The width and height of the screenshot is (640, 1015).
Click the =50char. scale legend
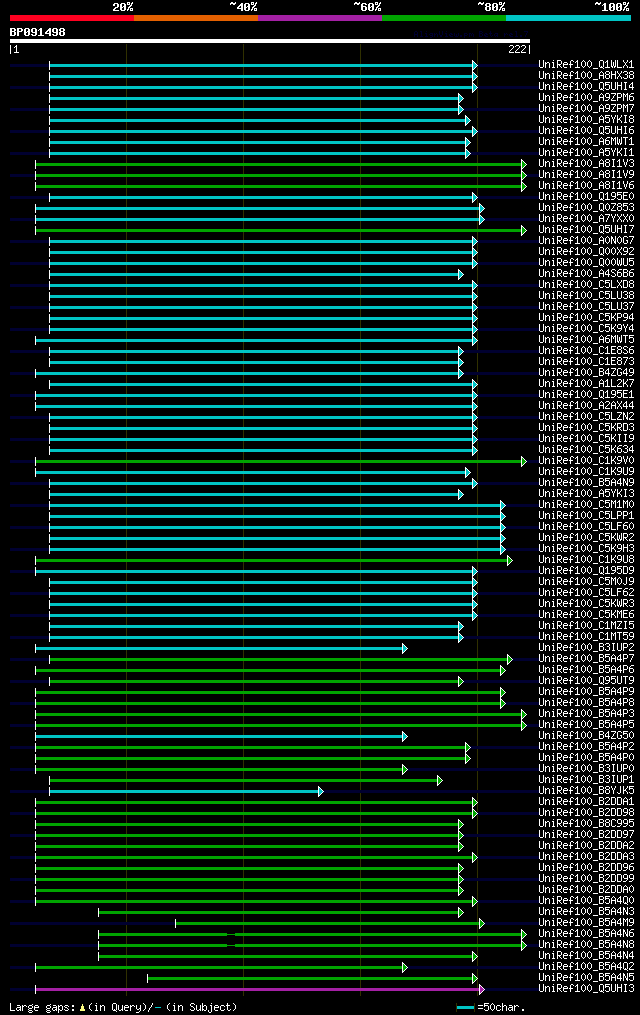pos(491,1007)
